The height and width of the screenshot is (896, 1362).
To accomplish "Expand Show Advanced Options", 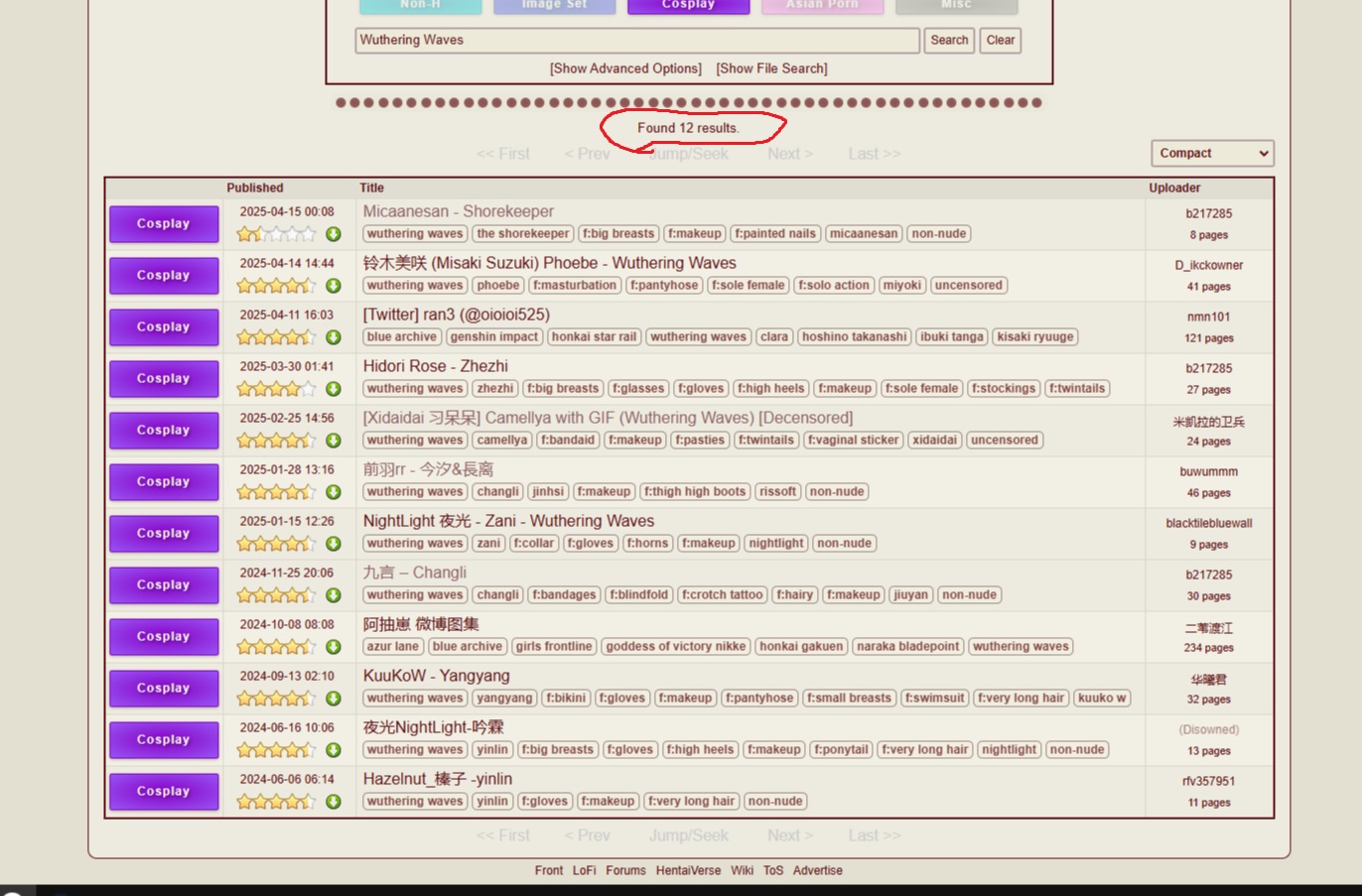I will coord(625,68).
